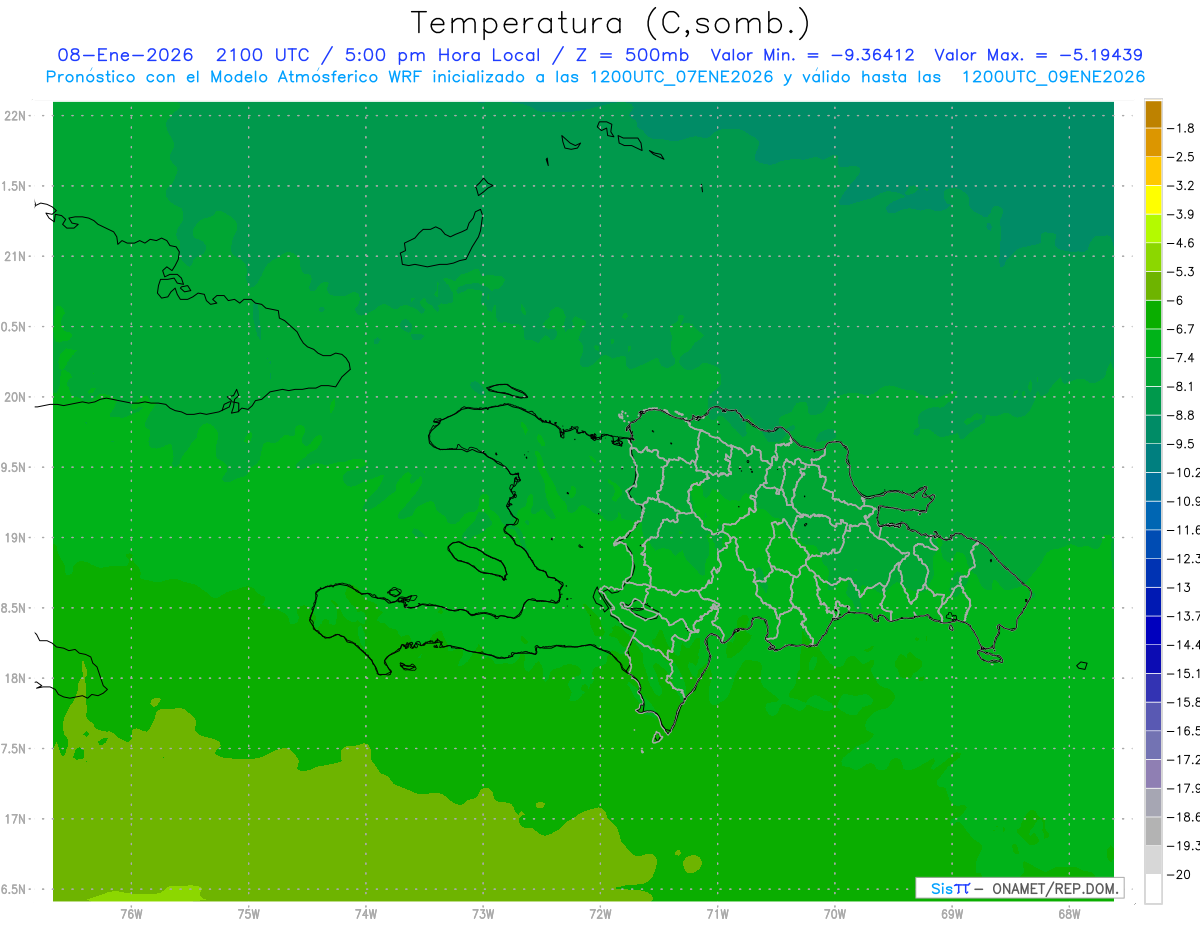
Task: Click the colorbar value '-12.3'
Action: tap(1184, 559)
